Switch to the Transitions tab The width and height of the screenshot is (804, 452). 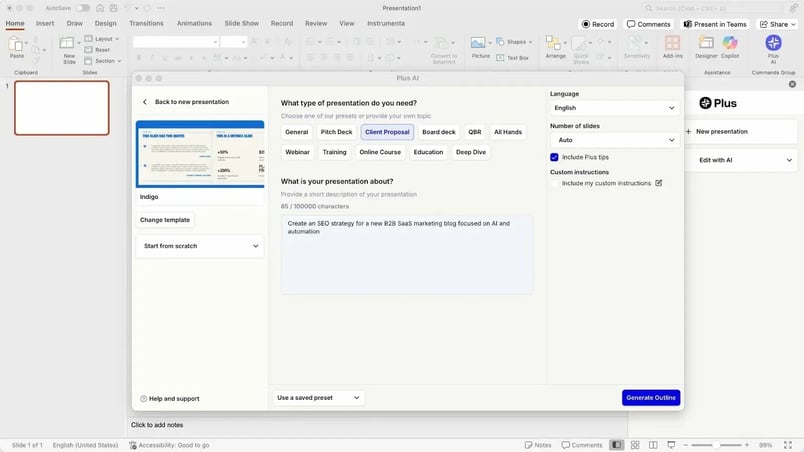(146, 24)
